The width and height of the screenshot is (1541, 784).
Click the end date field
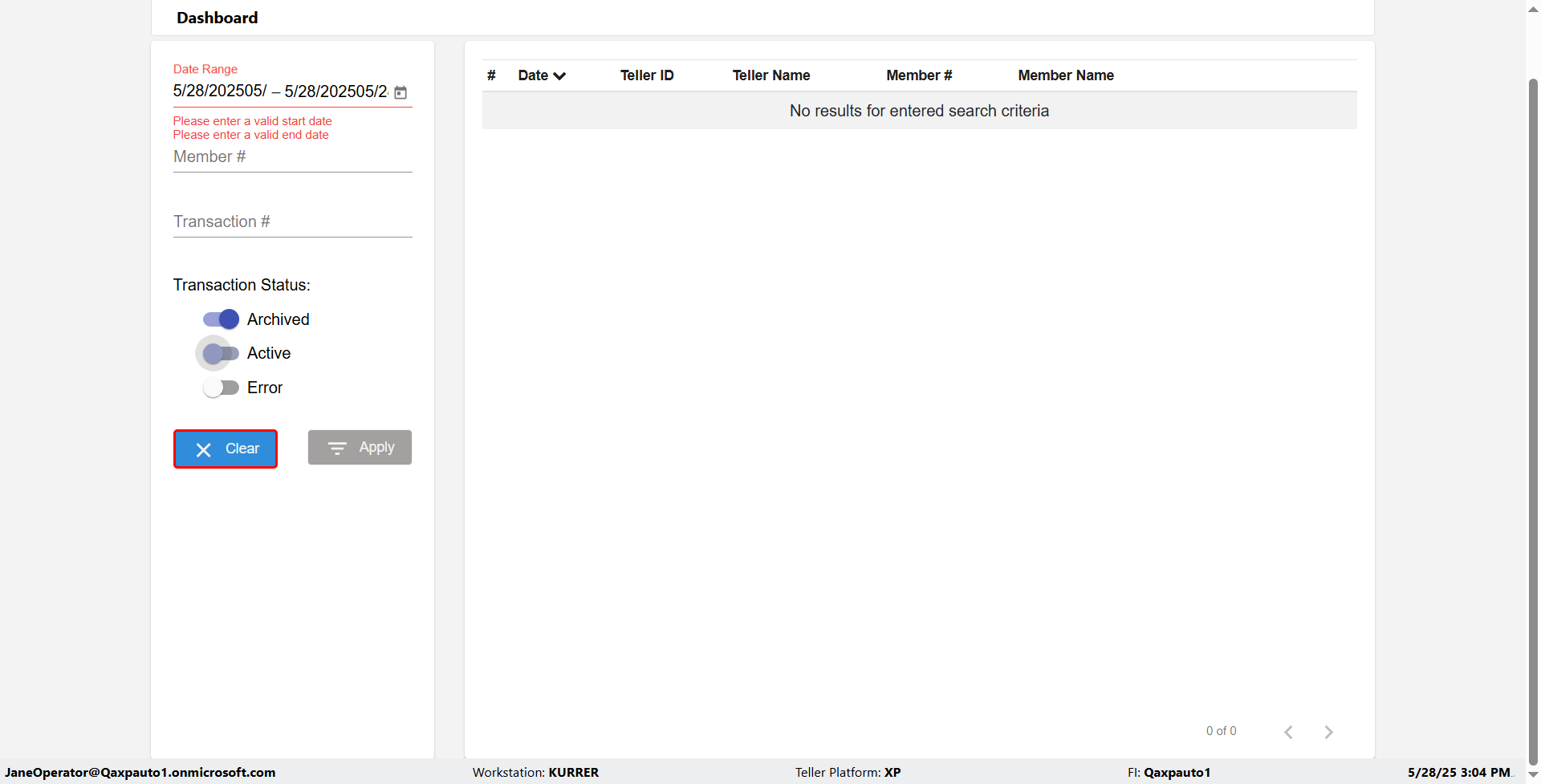tap(336, 91)
